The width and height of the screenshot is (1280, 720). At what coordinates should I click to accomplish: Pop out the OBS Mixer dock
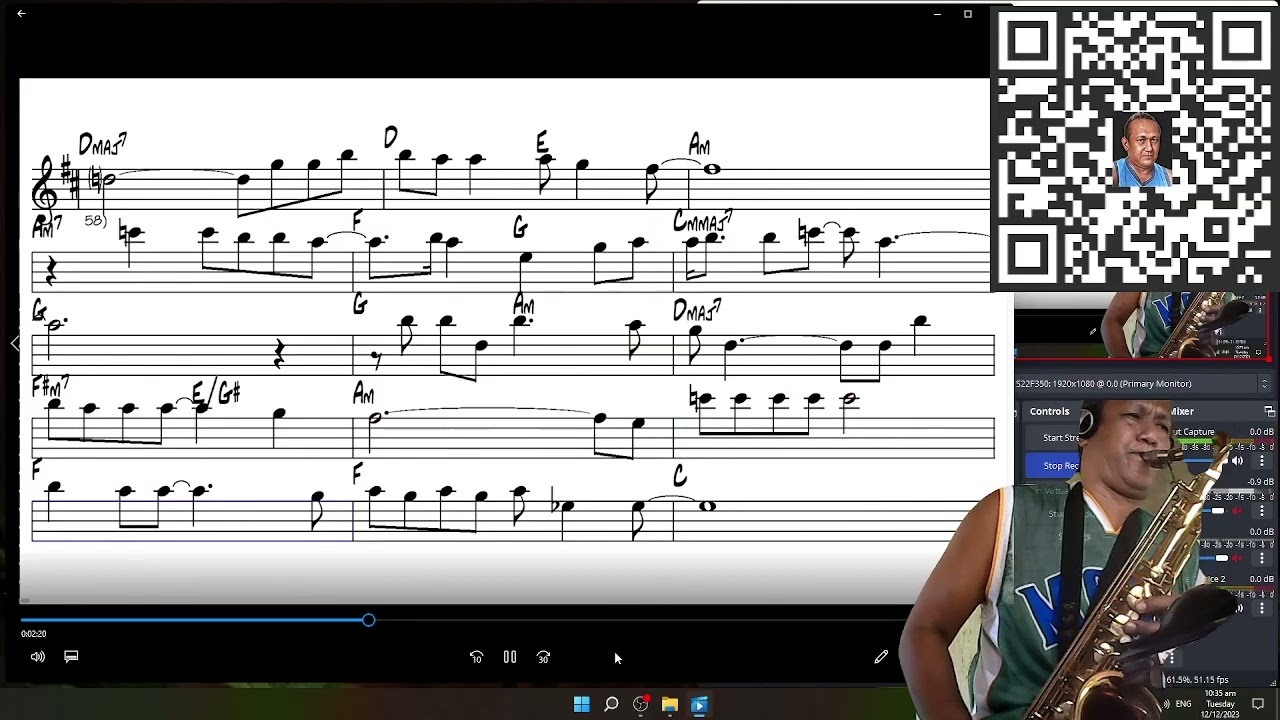[x=1269, y=411]
